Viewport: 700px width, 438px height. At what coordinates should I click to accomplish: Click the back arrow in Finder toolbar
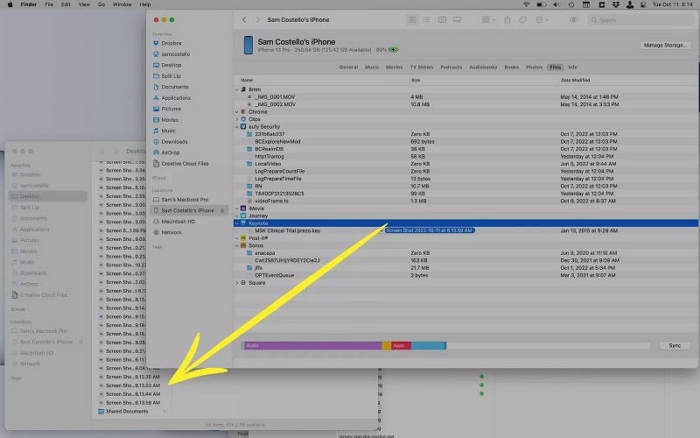tap(245, 20)
